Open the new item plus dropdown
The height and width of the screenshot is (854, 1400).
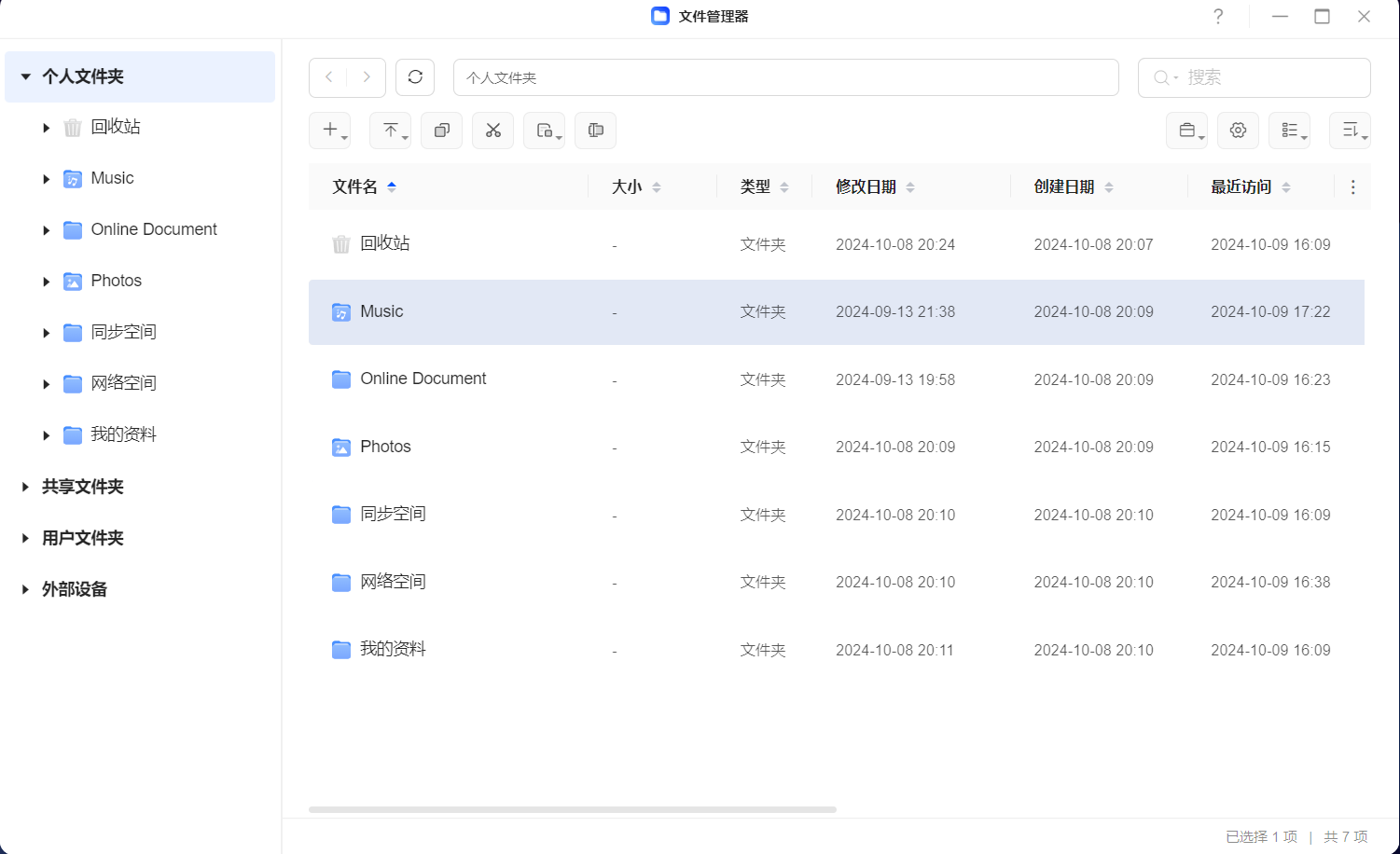330,131
